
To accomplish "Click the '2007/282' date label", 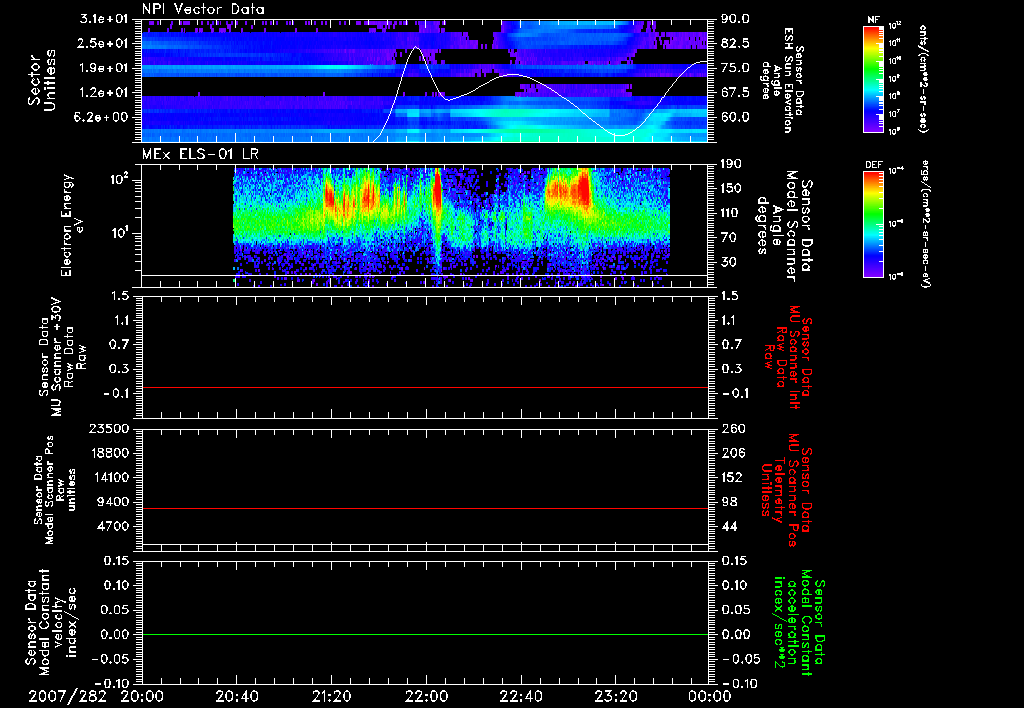I will click(67, 696).
